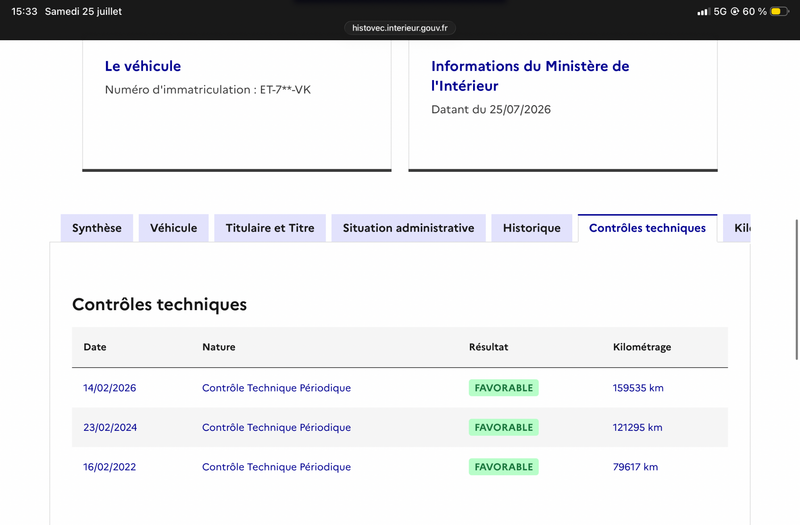The width and height of the screenshot is (800, 525).
Task: Tap the 60 % battery percentage
Action: [x=755, y=11]
